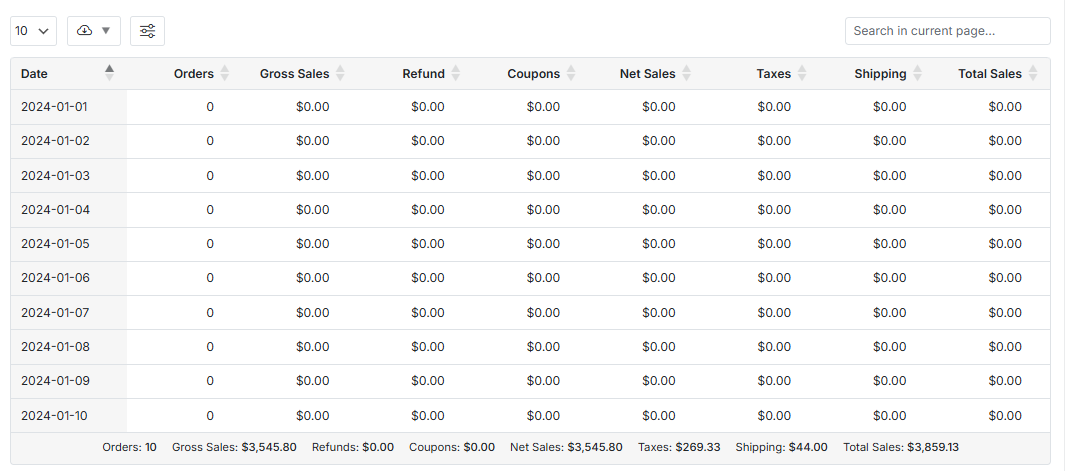Screen dimensions: 1065x471
Task: Sort by Taxes column sort arrows
Action: [802, 73]
